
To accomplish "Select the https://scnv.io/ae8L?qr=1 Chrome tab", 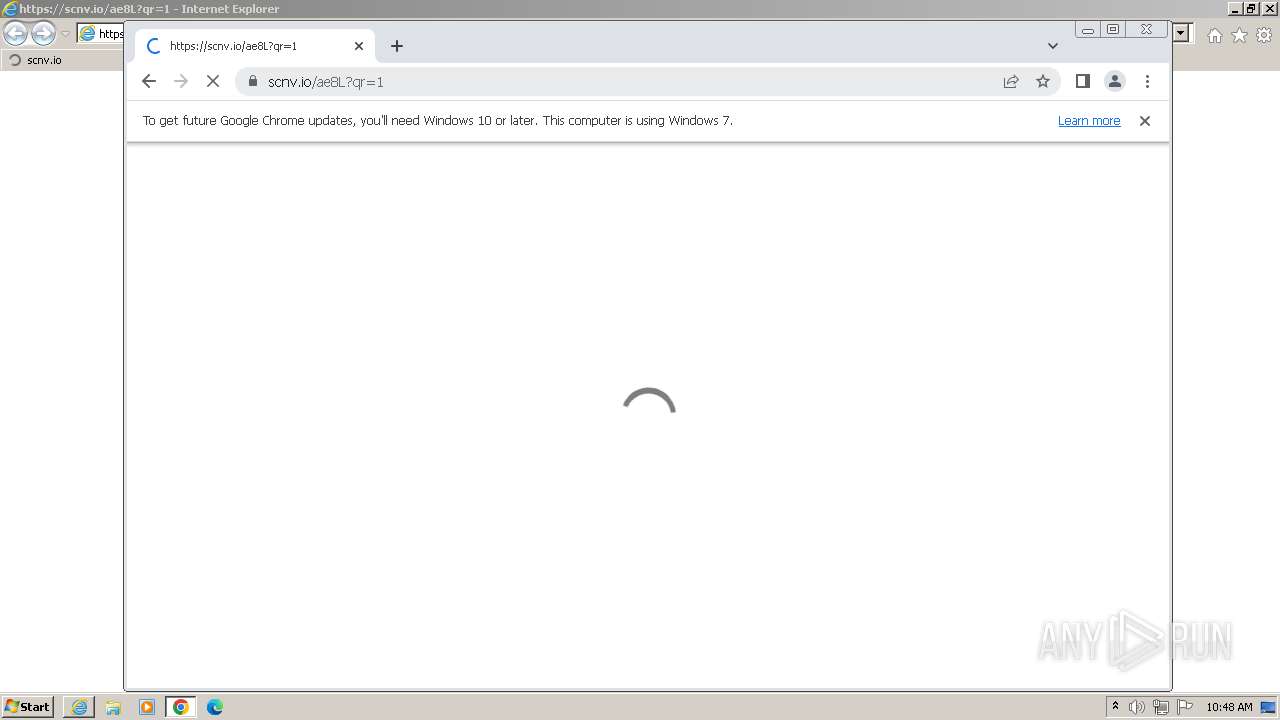I will click(x=255, y=46).
